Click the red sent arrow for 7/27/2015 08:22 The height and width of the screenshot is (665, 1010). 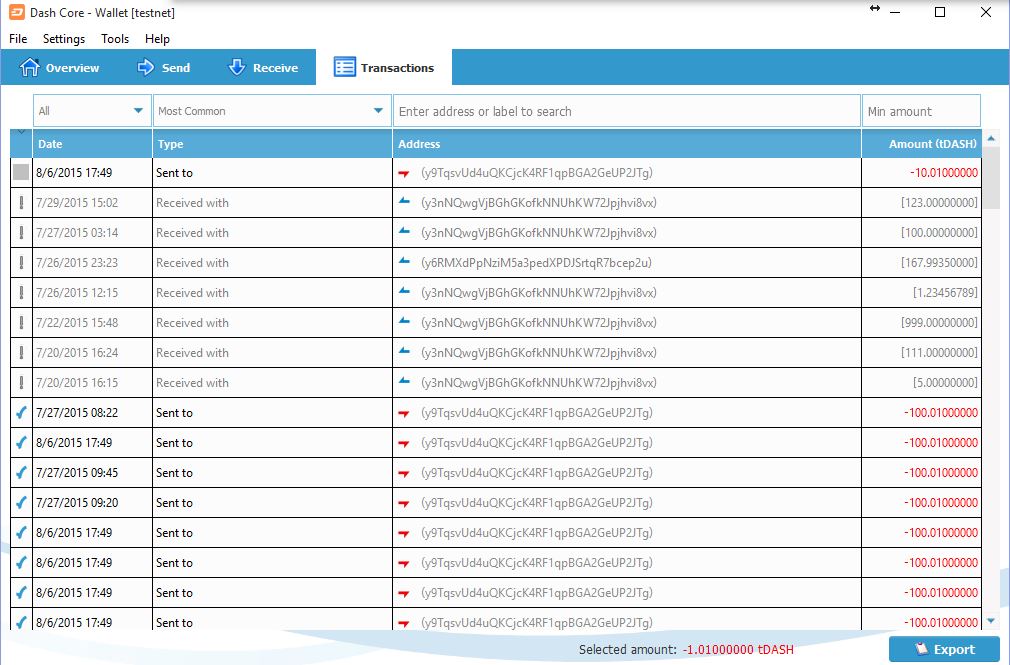pos(404,414)
